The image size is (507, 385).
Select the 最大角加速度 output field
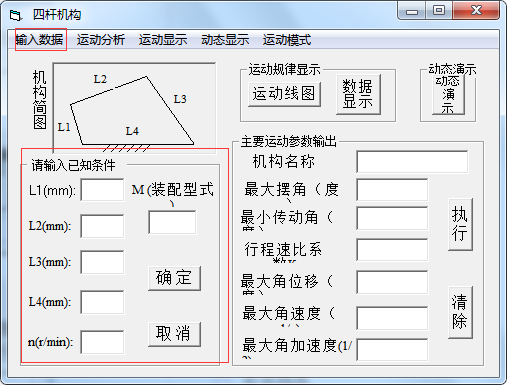pos(392,350)
